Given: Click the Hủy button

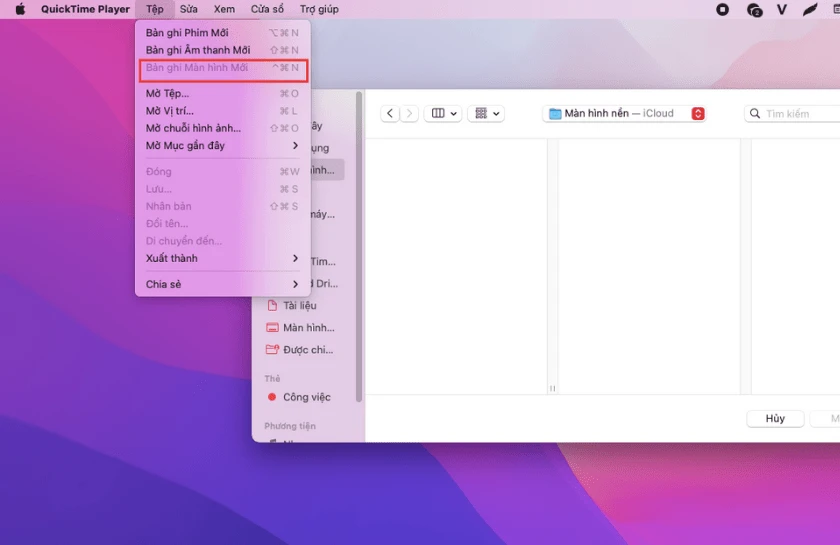Looking at the screenshot, I should coord(775,419).
